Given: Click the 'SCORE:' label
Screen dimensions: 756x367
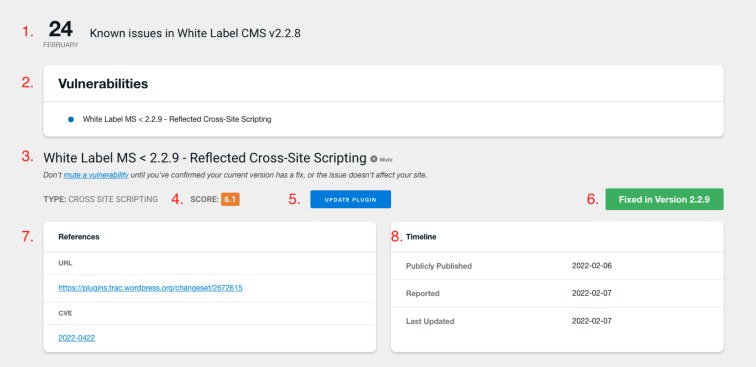Looking at the screenshot, I should click(x=204, y=199).
